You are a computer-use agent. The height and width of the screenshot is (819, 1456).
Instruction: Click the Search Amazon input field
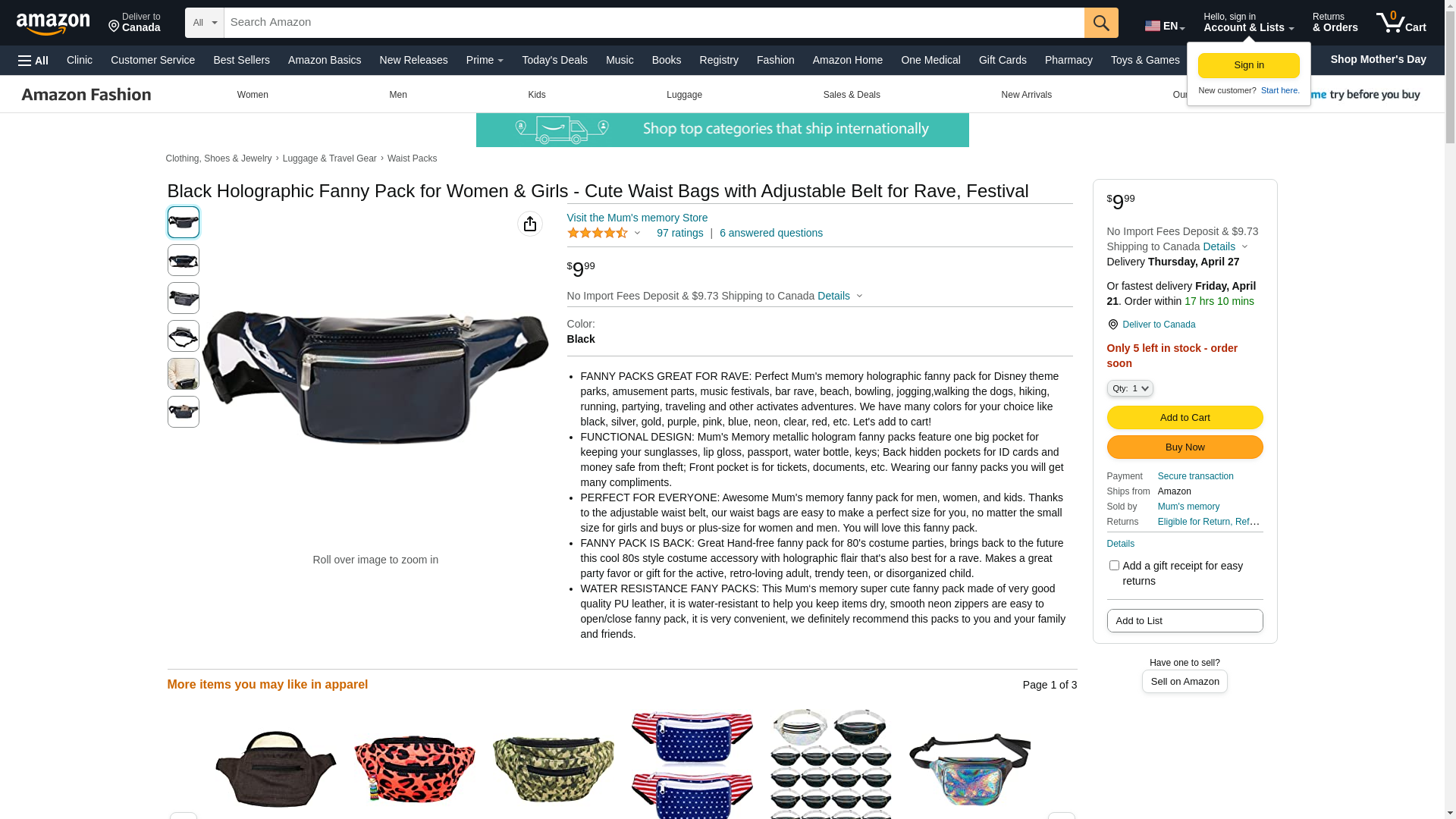click(x=654, y=23)
